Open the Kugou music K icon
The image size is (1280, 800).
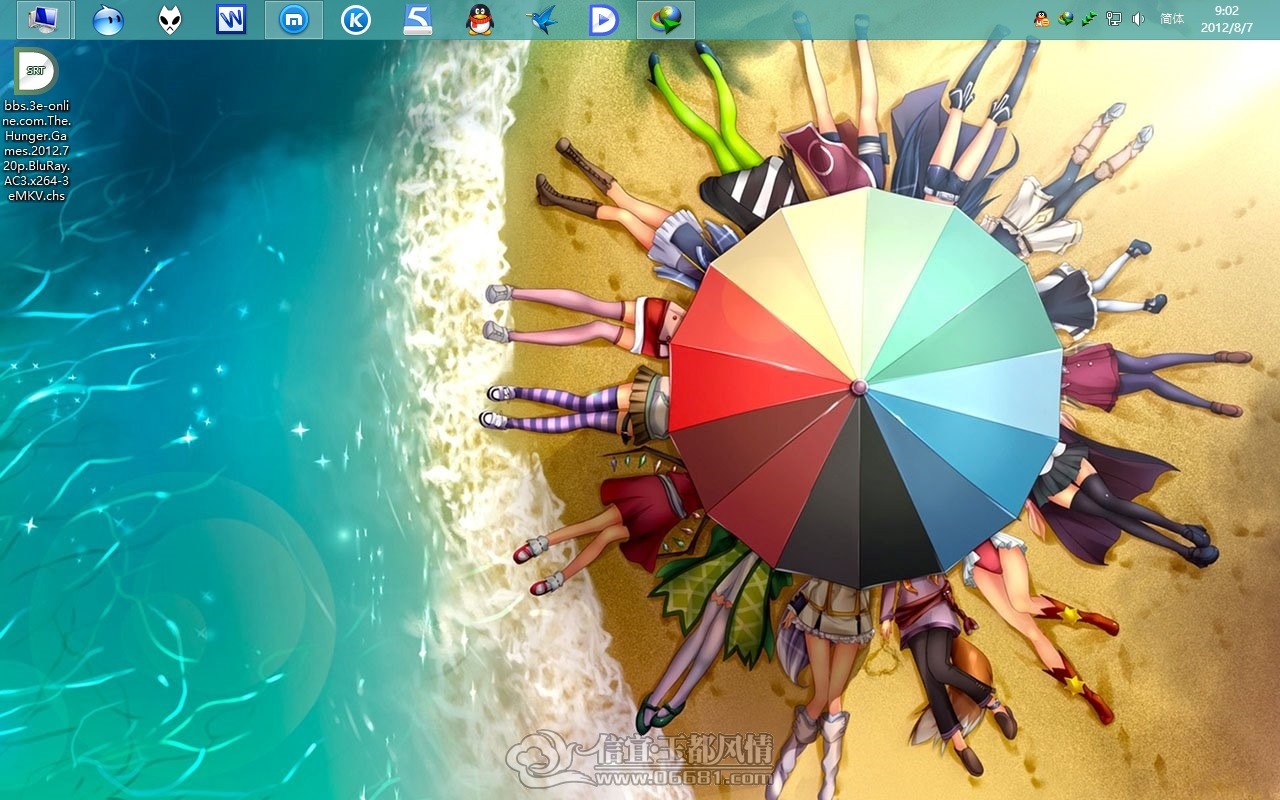356,19
